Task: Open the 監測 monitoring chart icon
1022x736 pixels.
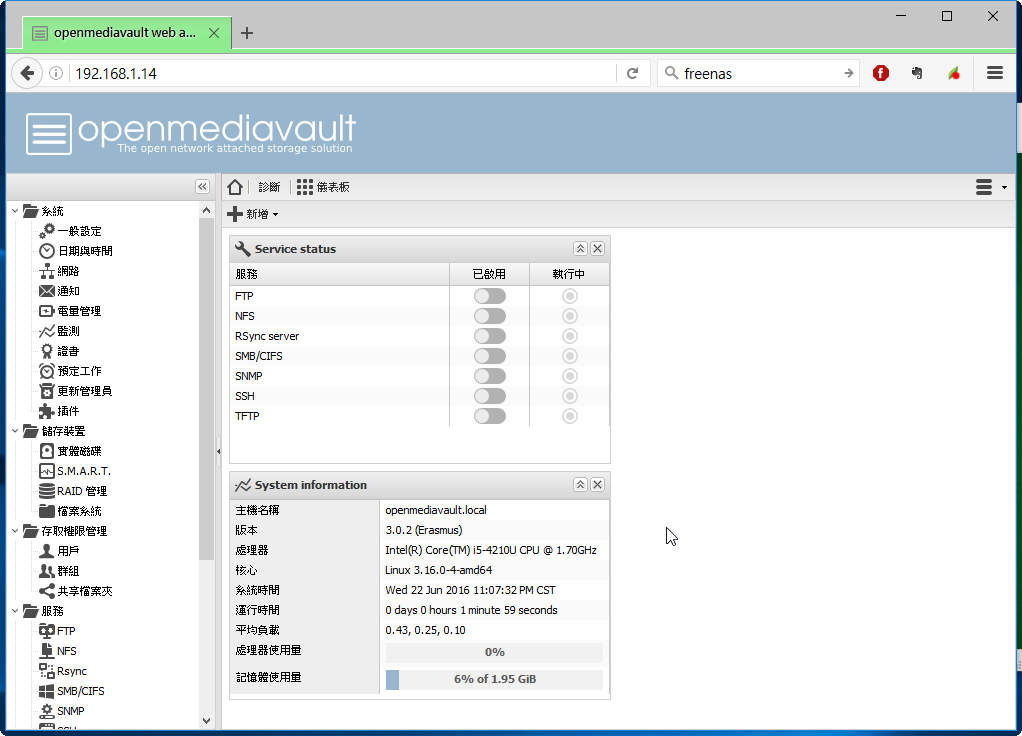Action: click(47, 331)
